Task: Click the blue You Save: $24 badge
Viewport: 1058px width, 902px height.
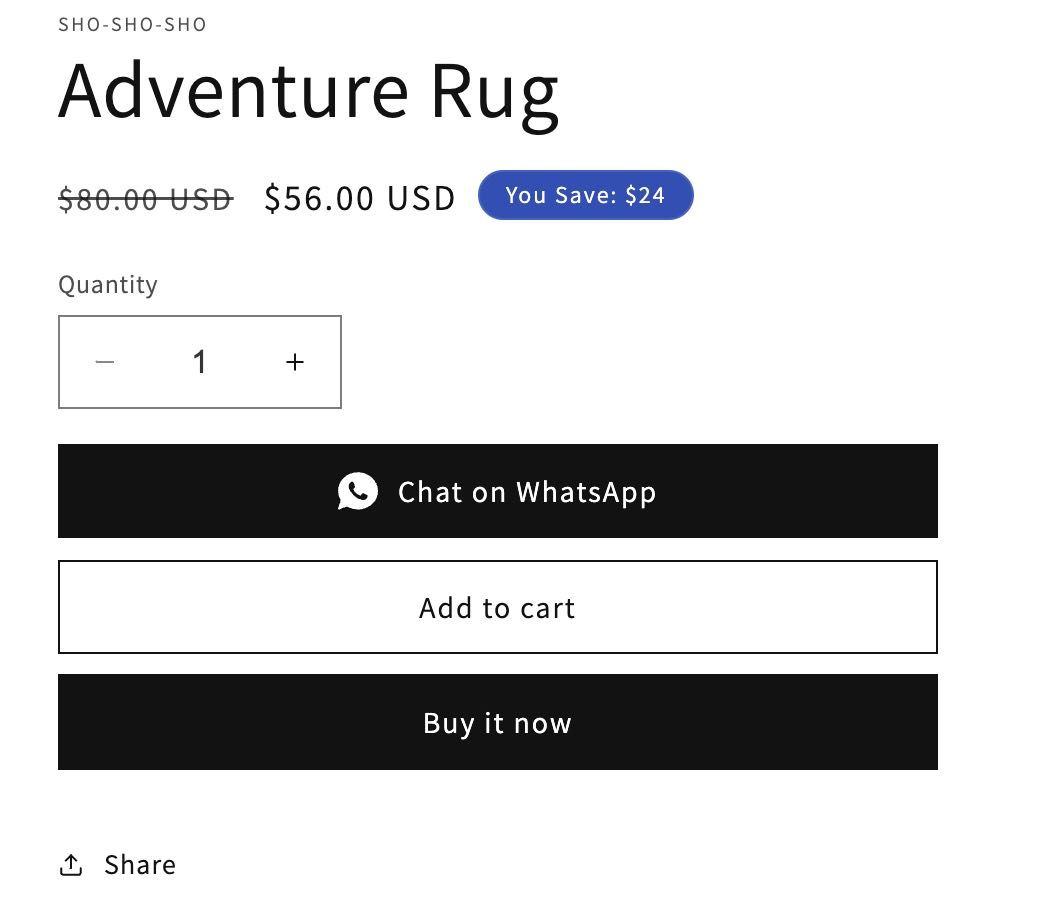Action: [x=585, y=195]
